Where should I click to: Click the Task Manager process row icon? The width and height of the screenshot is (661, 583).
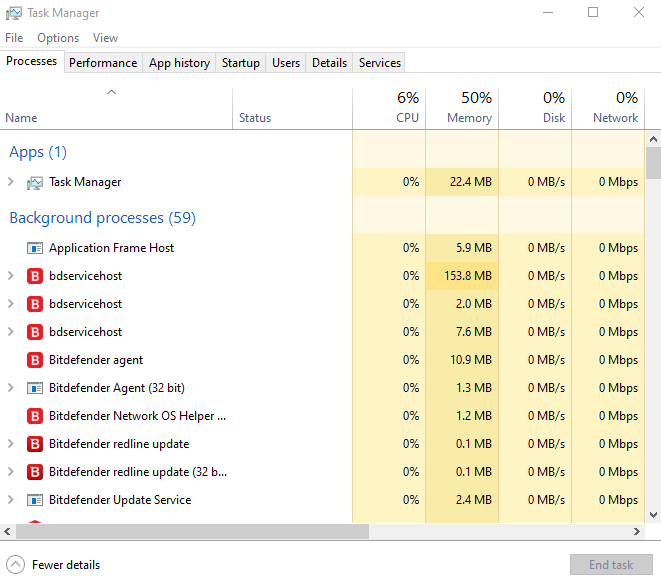tap(35, 182)
